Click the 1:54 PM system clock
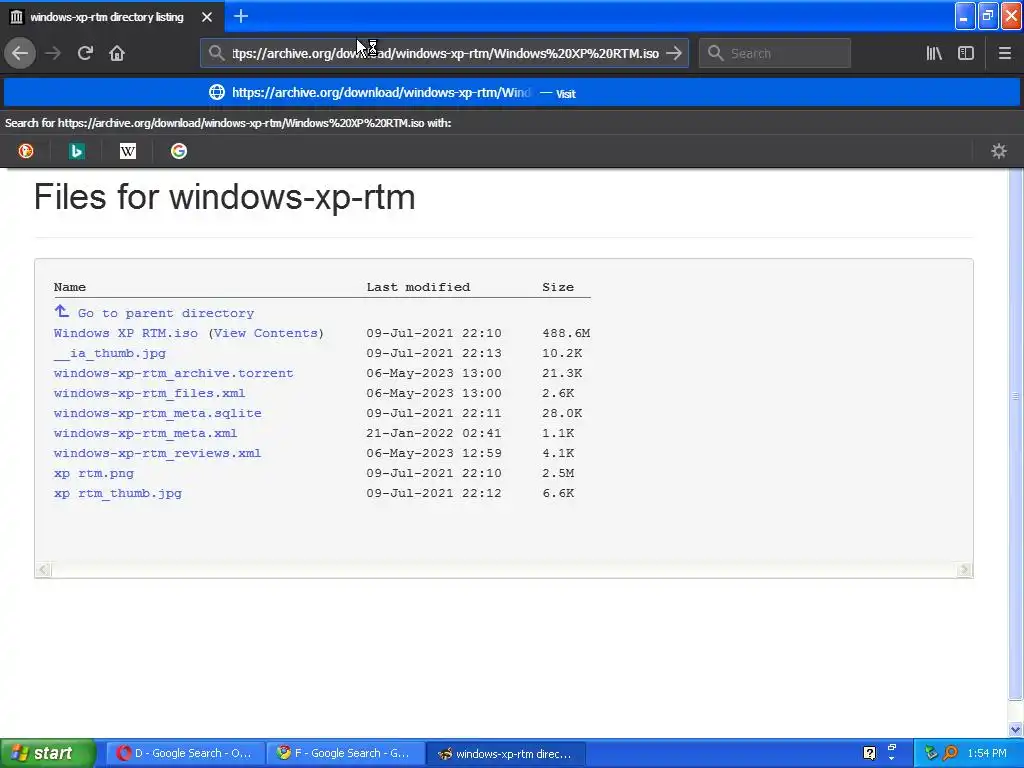 pos(987,753)
